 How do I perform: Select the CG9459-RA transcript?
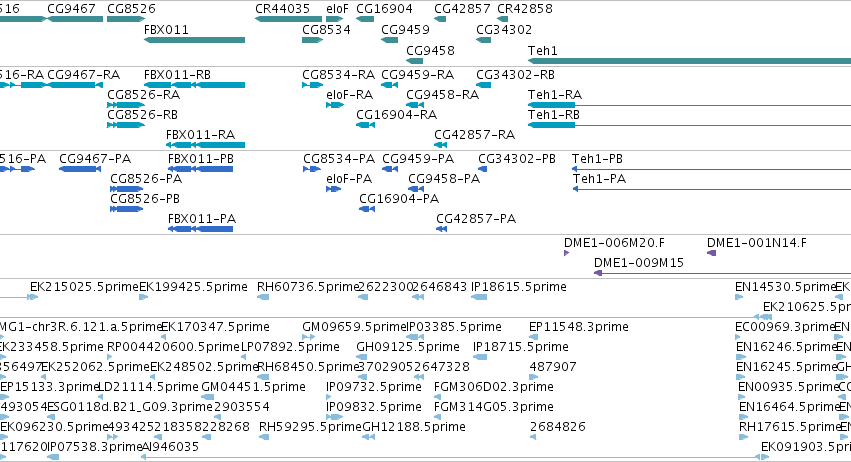click(390, 85)
